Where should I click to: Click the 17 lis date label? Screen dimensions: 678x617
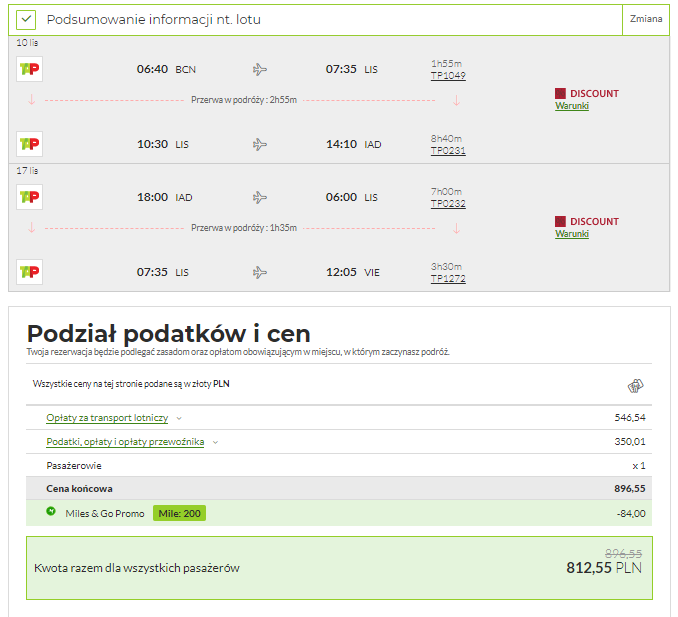[x=27, y=171]
